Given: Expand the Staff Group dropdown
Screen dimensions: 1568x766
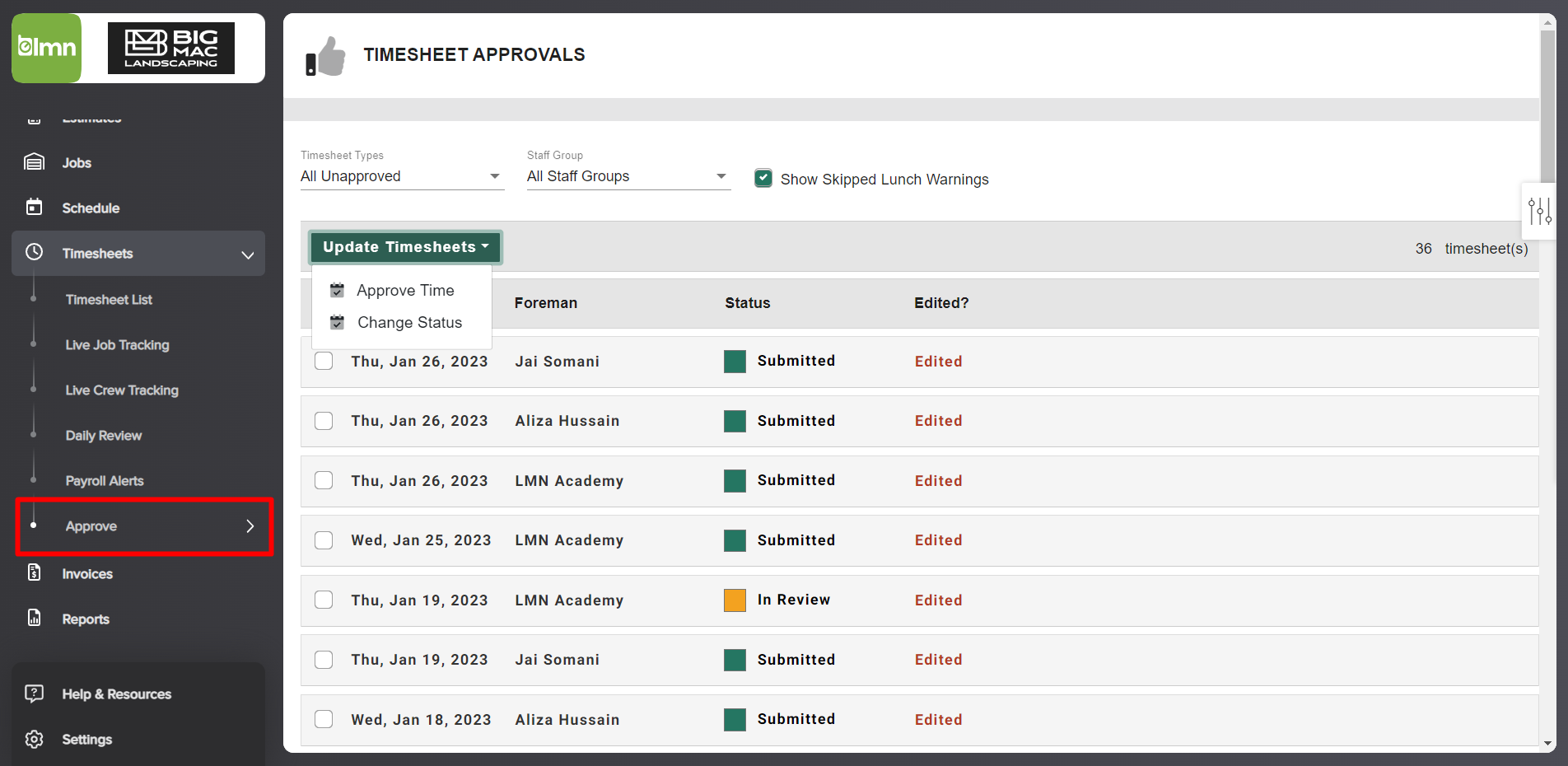Looking at the screenshot, I should click(628, 176).
